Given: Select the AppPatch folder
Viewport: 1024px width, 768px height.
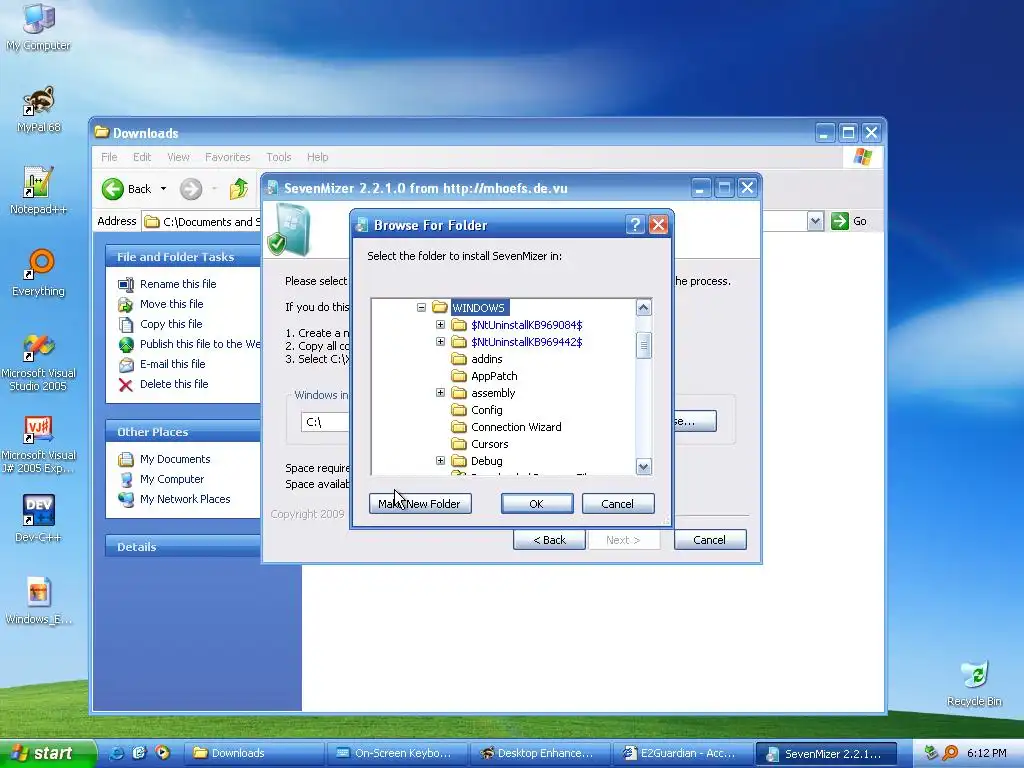Looking at the screenshot, I should point(485,376).
